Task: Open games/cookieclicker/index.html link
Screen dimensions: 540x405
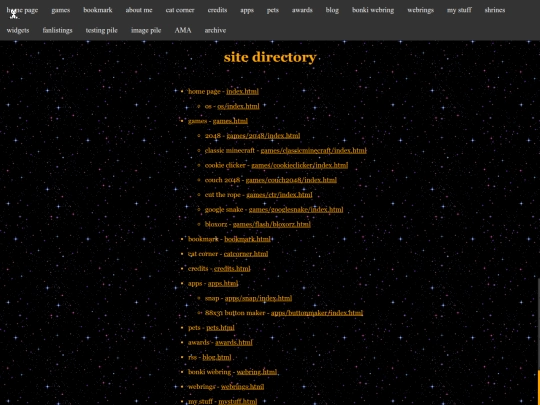Action: [300, 165]
